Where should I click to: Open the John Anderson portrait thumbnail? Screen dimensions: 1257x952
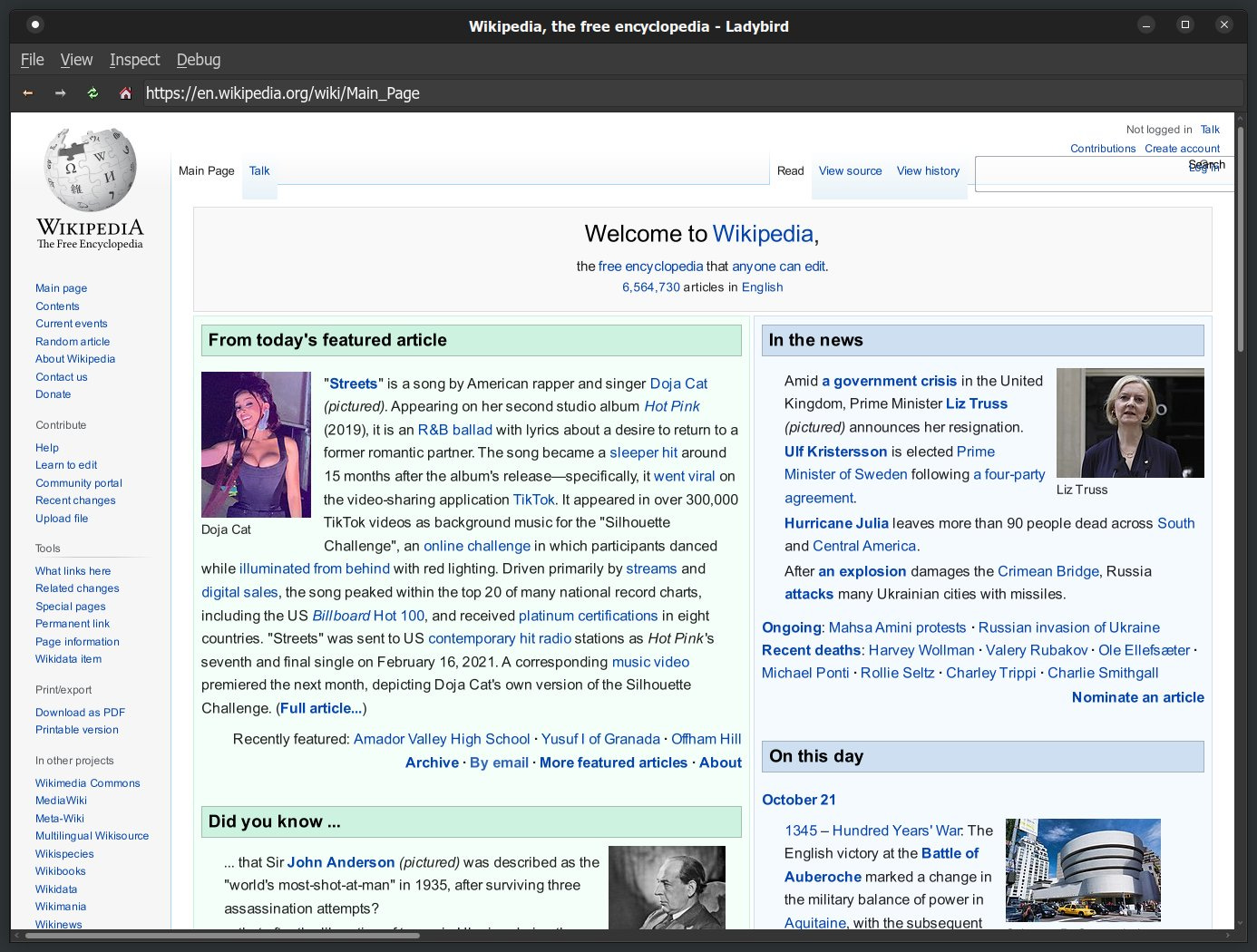click(667, 887)
